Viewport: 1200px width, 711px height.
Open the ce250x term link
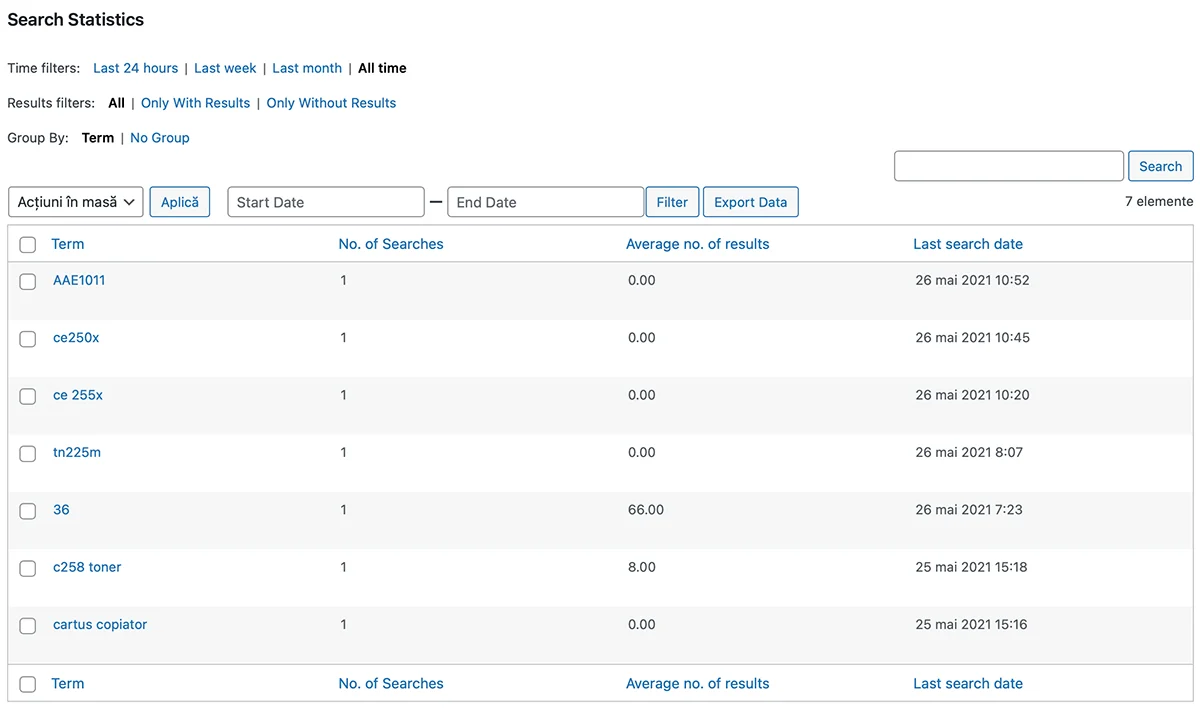click(x=76, y=337)
